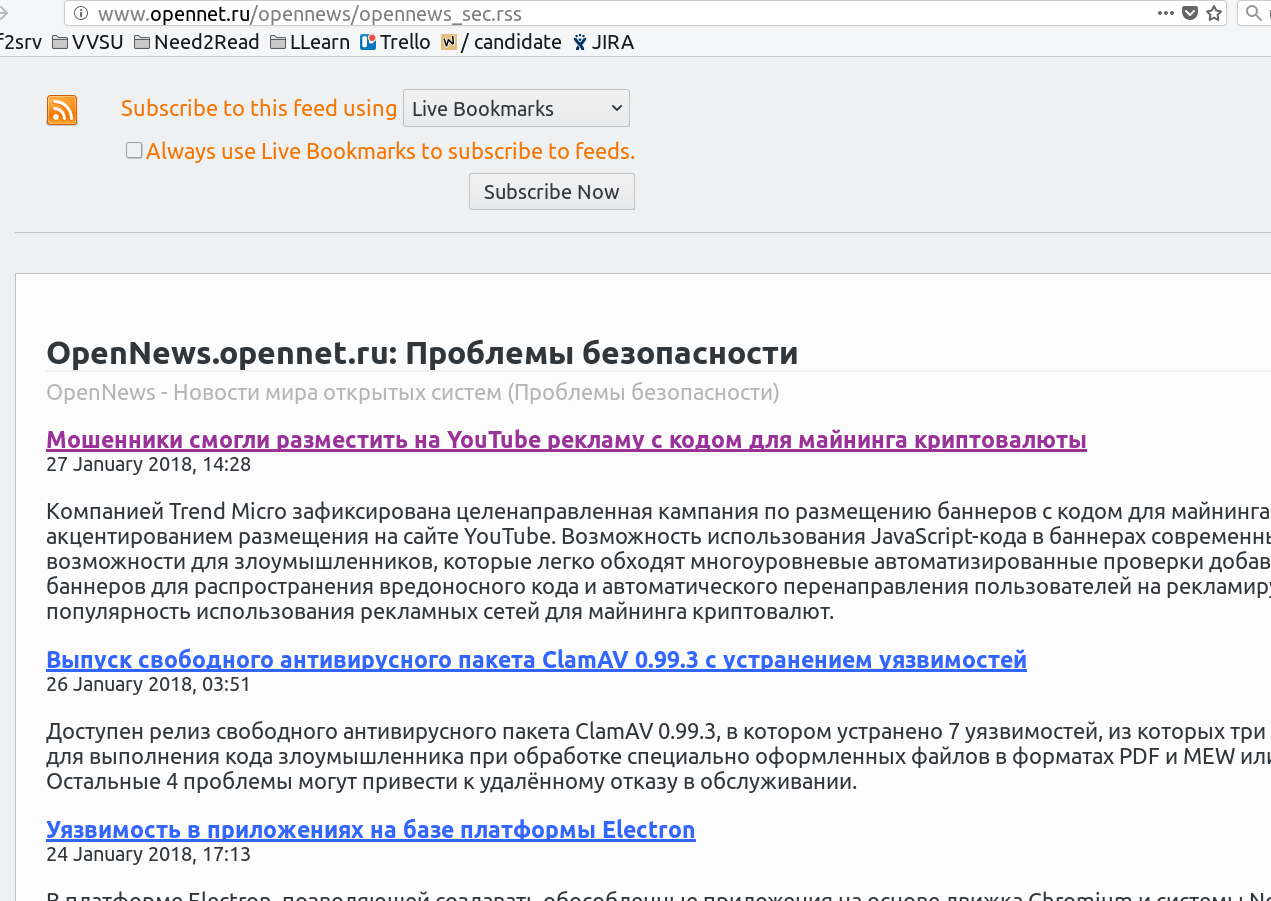Click the Subscribe Now button
Image resolution: width=1271 pixels, height=901 pixels.
[x=552, y=192]
